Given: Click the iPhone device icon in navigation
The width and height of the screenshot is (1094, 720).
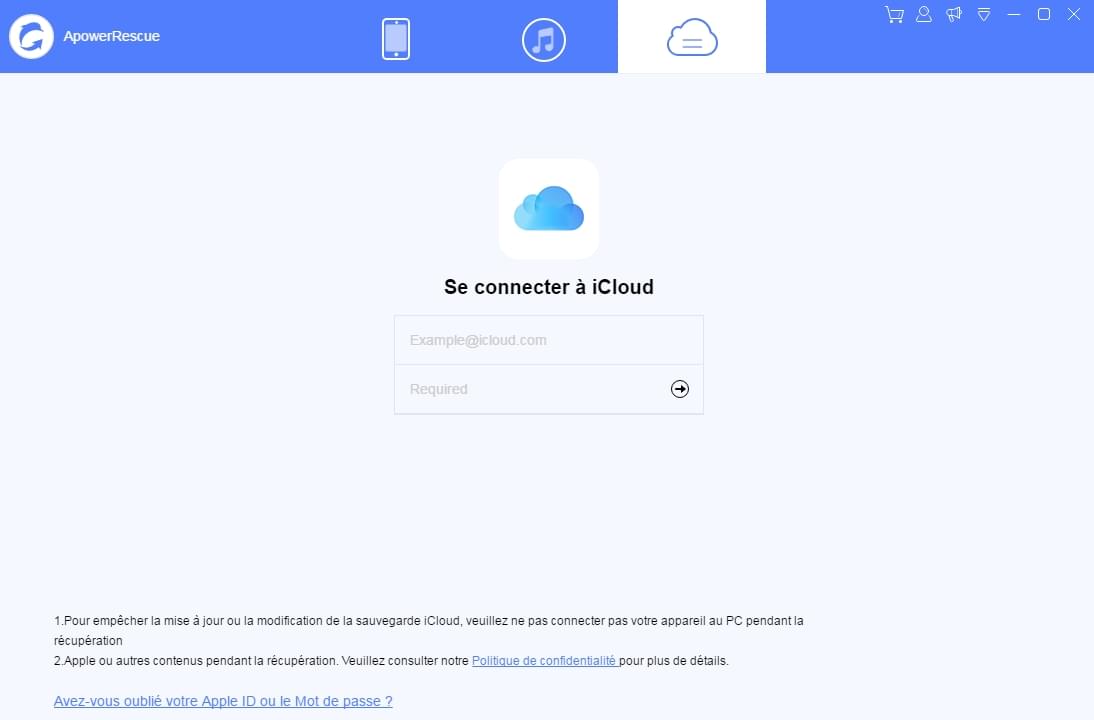Looking at the screenshot, I should pos(396,36).
